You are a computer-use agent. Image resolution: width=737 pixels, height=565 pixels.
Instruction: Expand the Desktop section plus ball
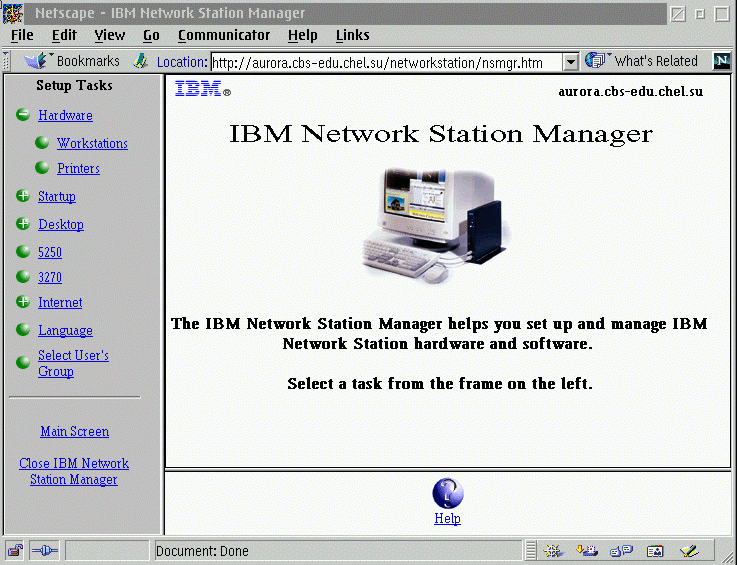[x=23, y=224]
